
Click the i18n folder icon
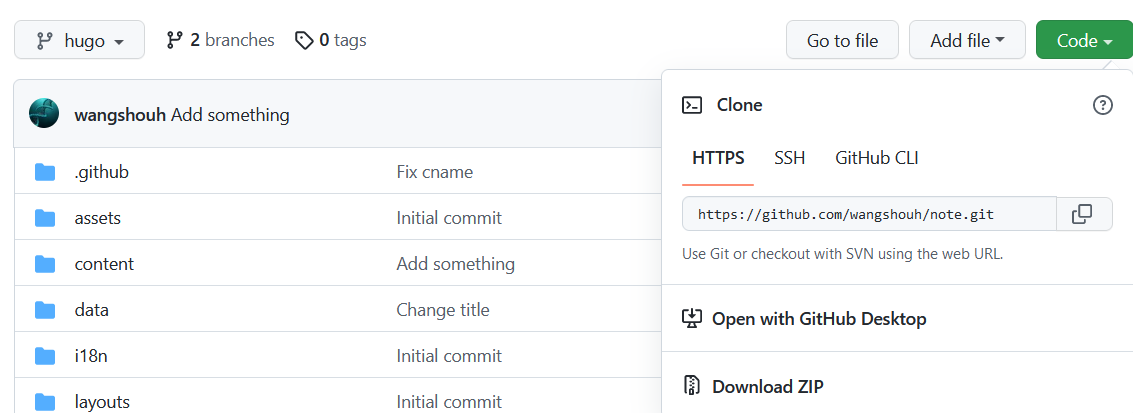point(45,356)
